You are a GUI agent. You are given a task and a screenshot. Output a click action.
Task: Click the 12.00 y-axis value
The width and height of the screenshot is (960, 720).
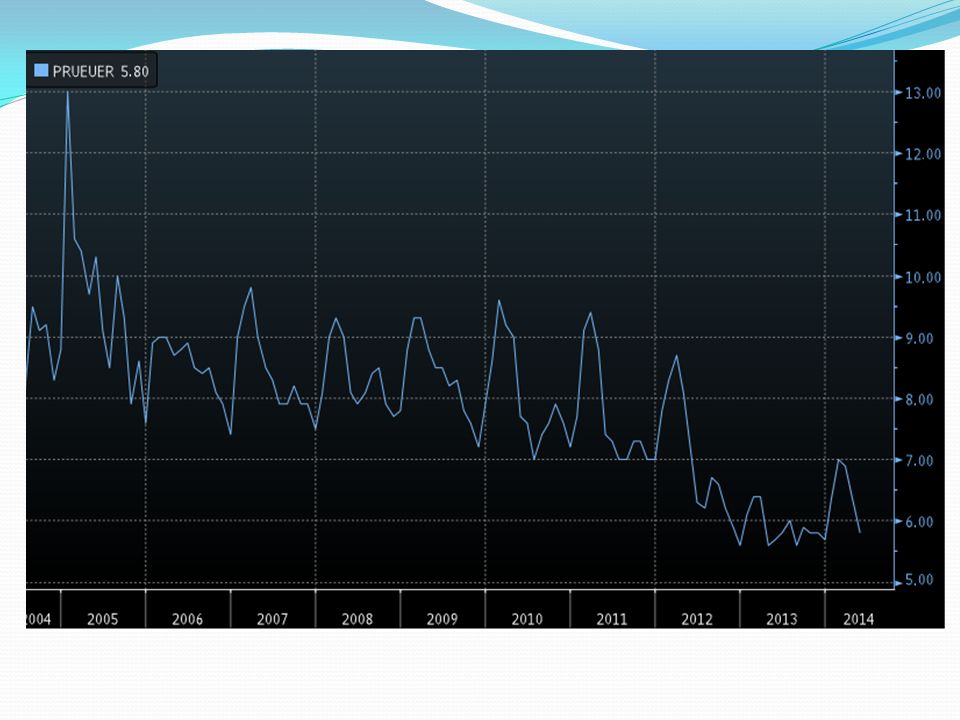pos(923,154)
